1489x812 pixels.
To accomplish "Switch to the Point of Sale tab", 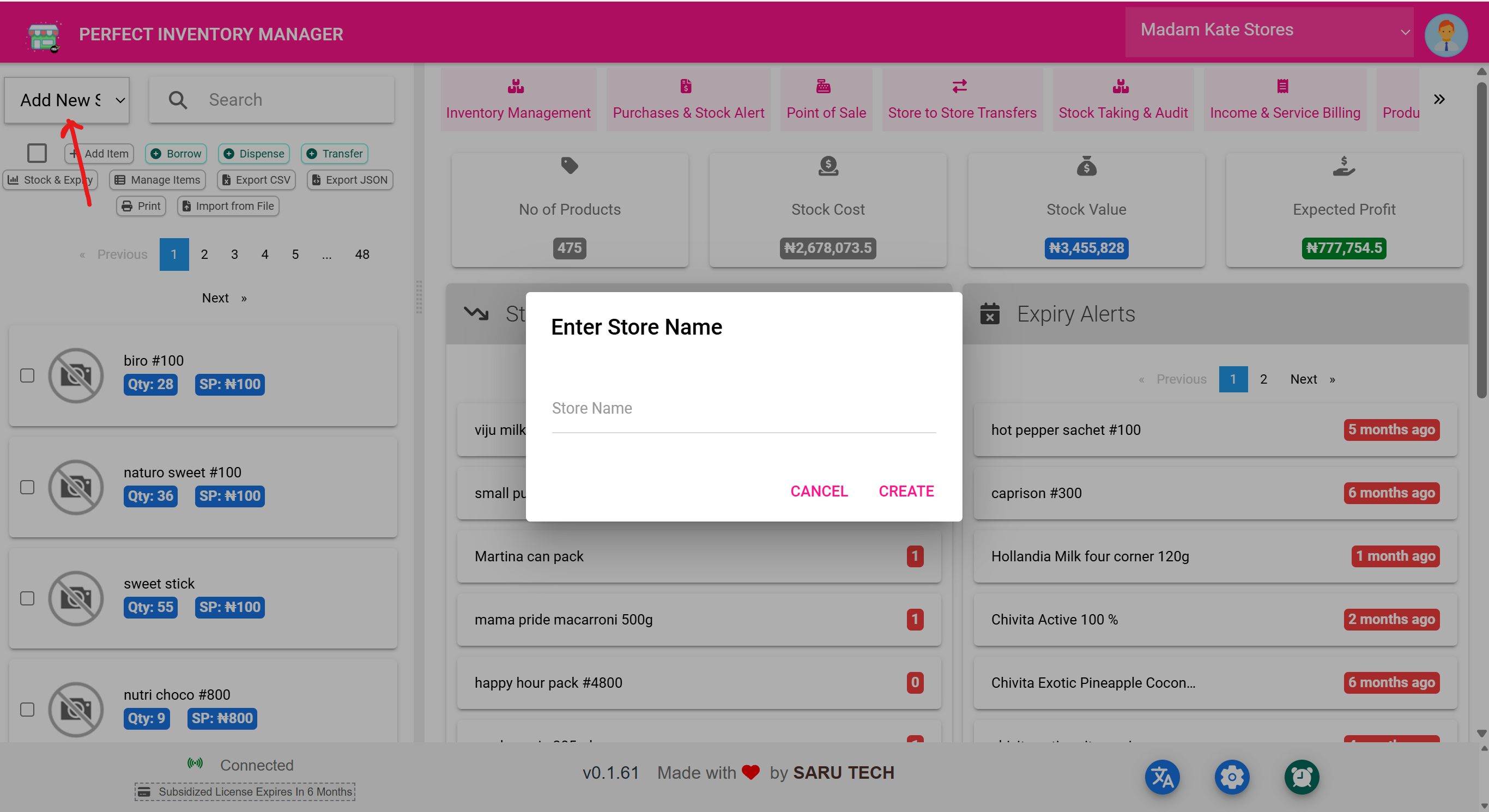I will 826,99.
